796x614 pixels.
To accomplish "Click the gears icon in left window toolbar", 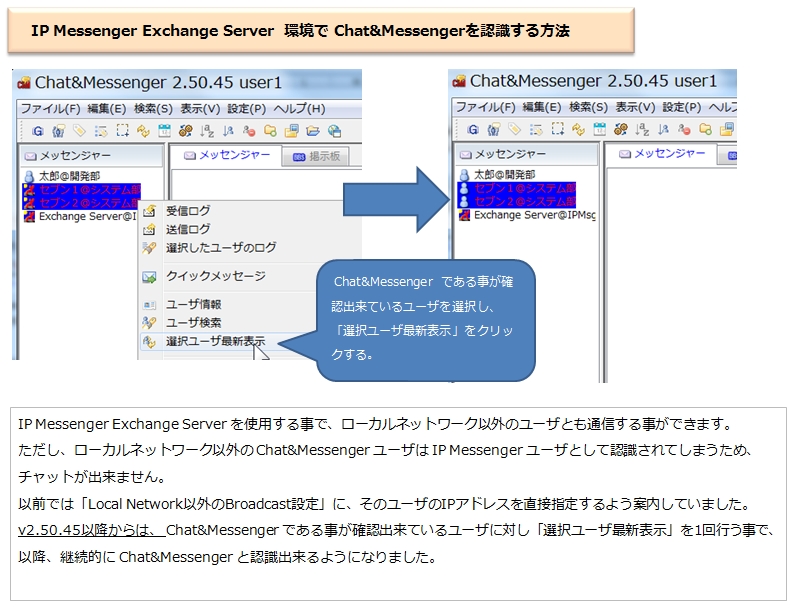I will click(185, 131).
